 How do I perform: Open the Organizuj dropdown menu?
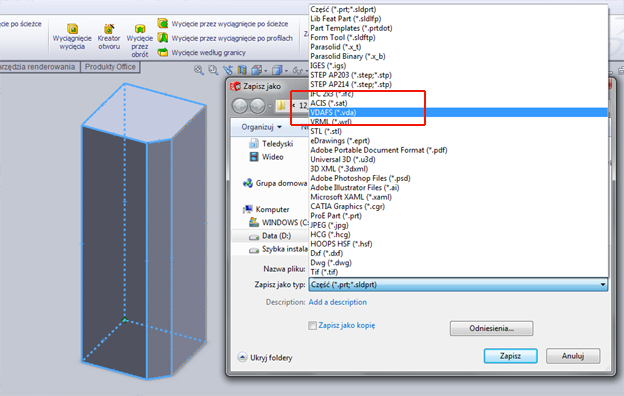pos(261,127)
